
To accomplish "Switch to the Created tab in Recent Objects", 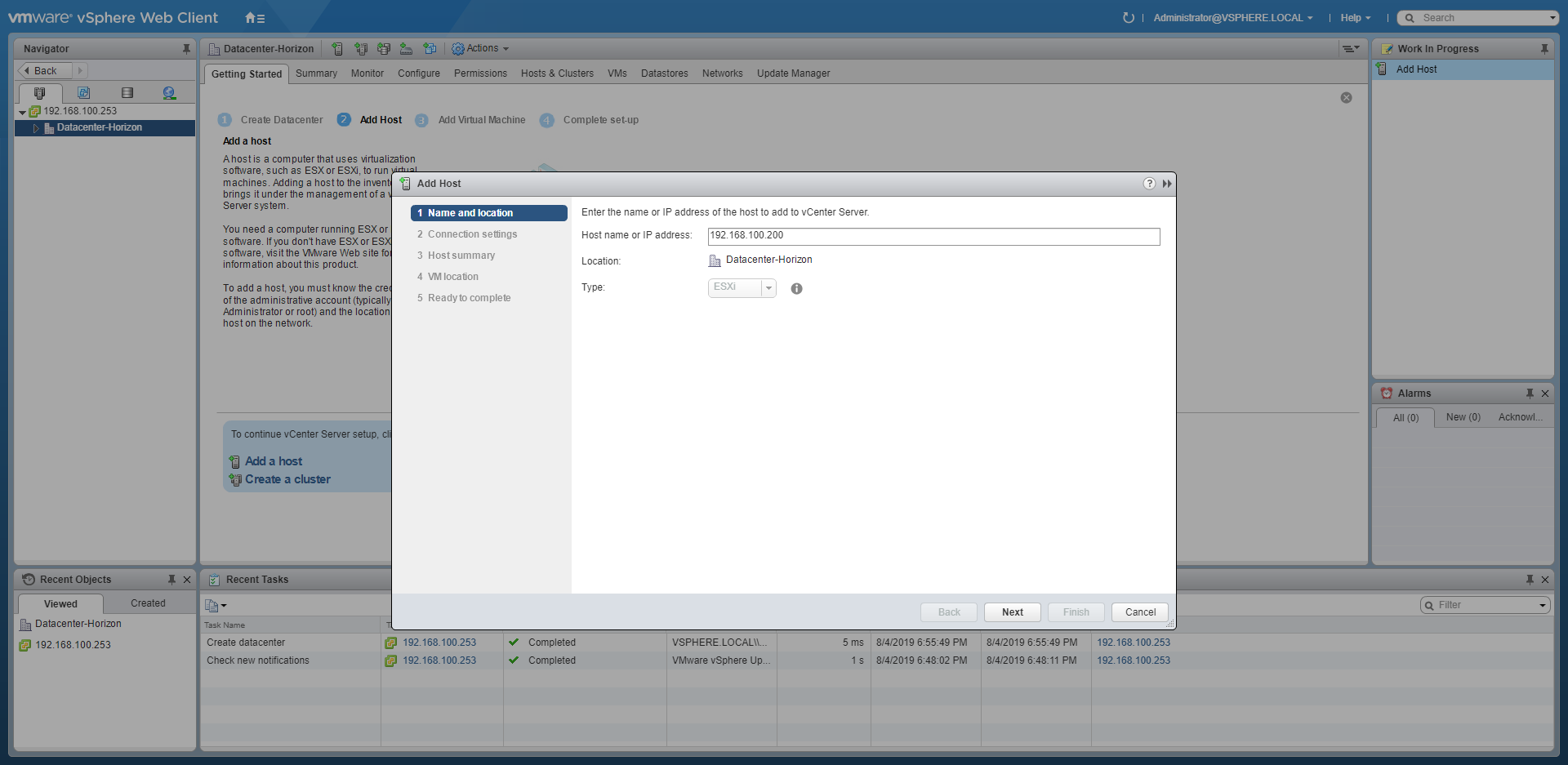I will coord(148,603).
